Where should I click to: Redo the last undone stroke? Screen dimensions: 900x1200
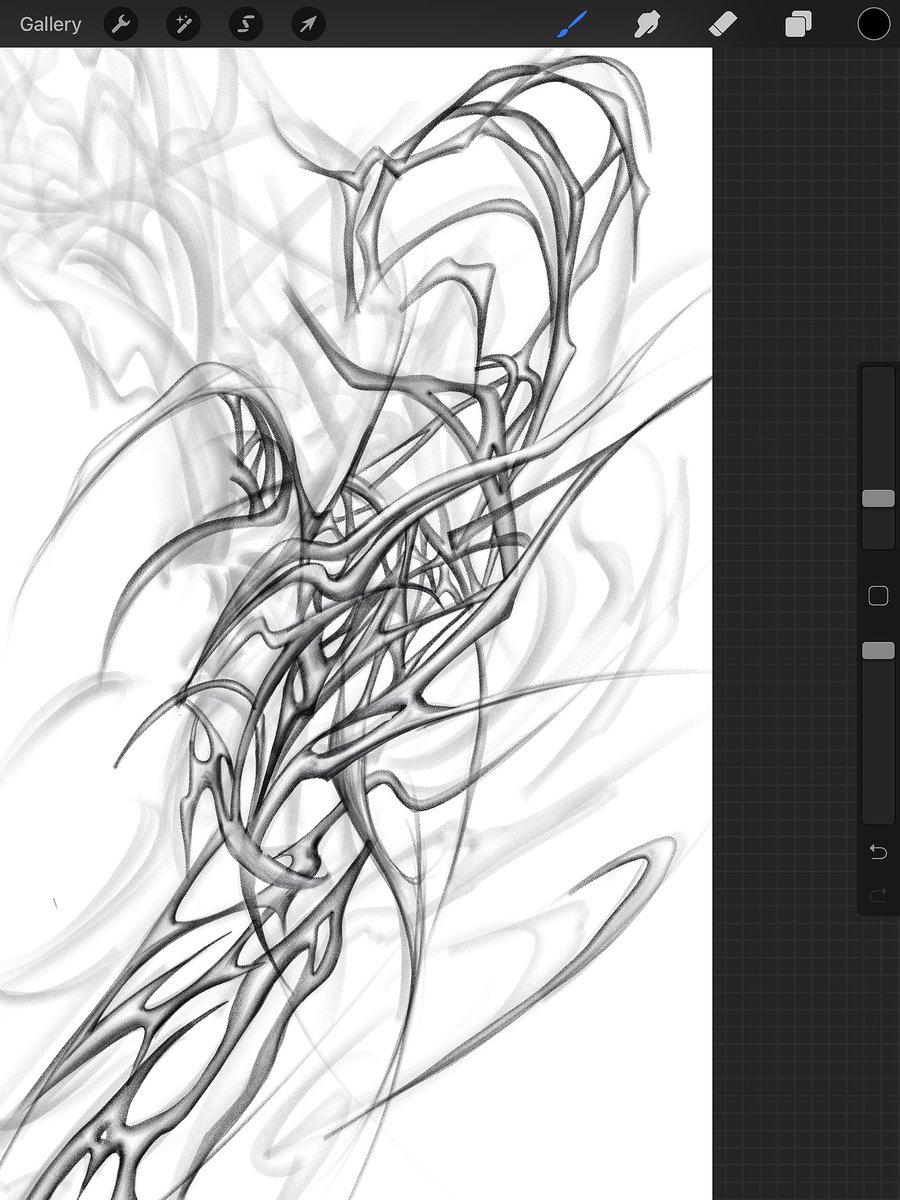(x=878, y=896)
